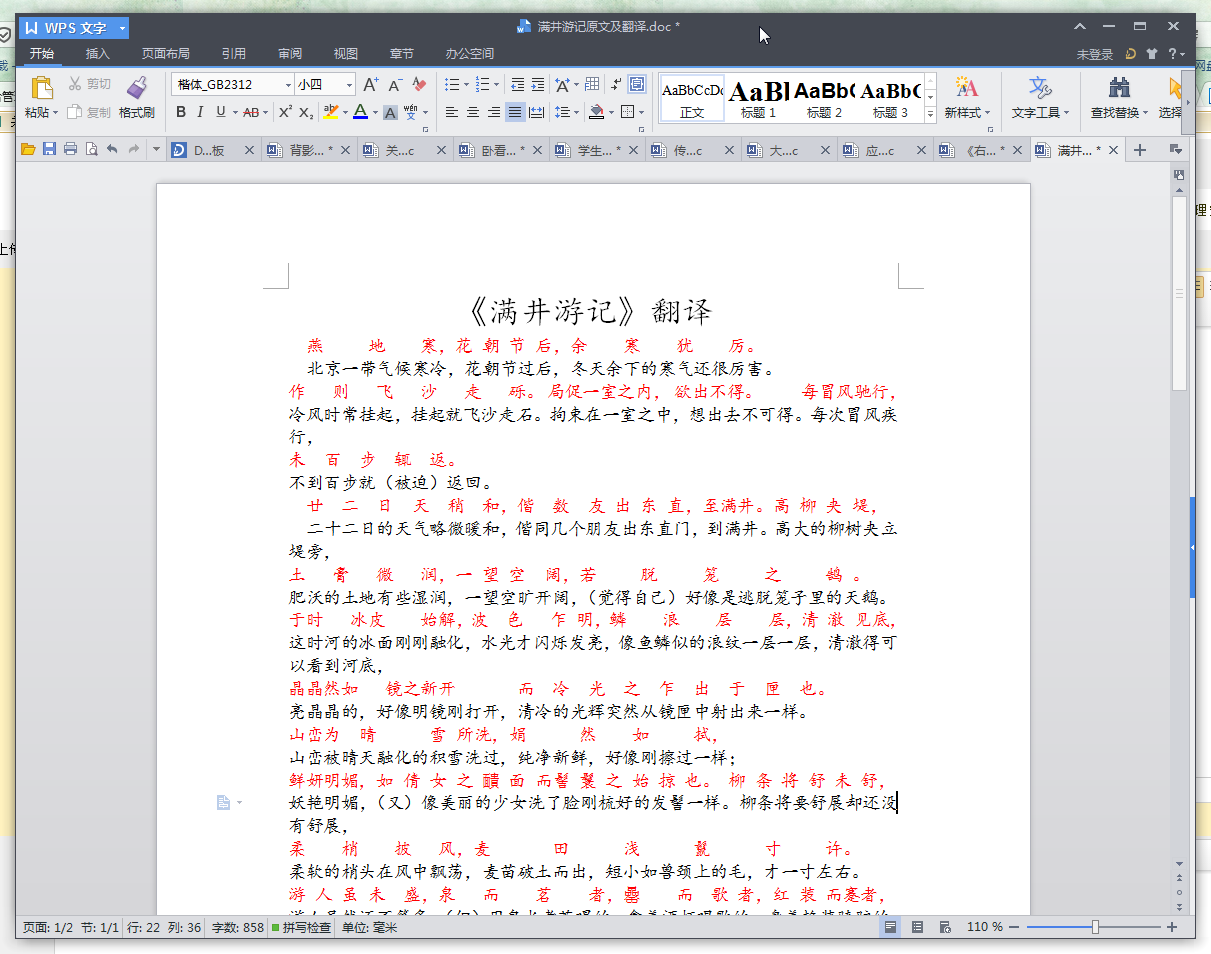Click the Copy button

tap(89, 112)
